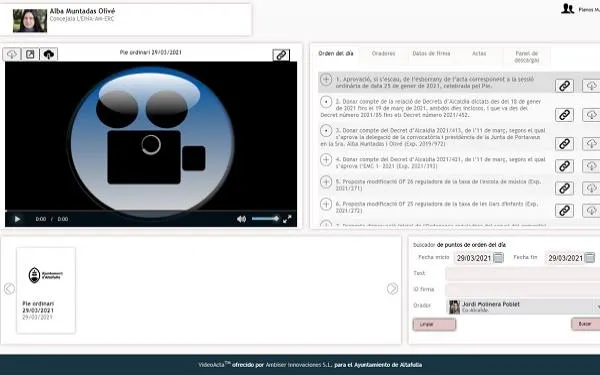Enter fullscreen video mode
Image resolution: width=600 pixels, height=375 pixels.
(x=287, y=219)
